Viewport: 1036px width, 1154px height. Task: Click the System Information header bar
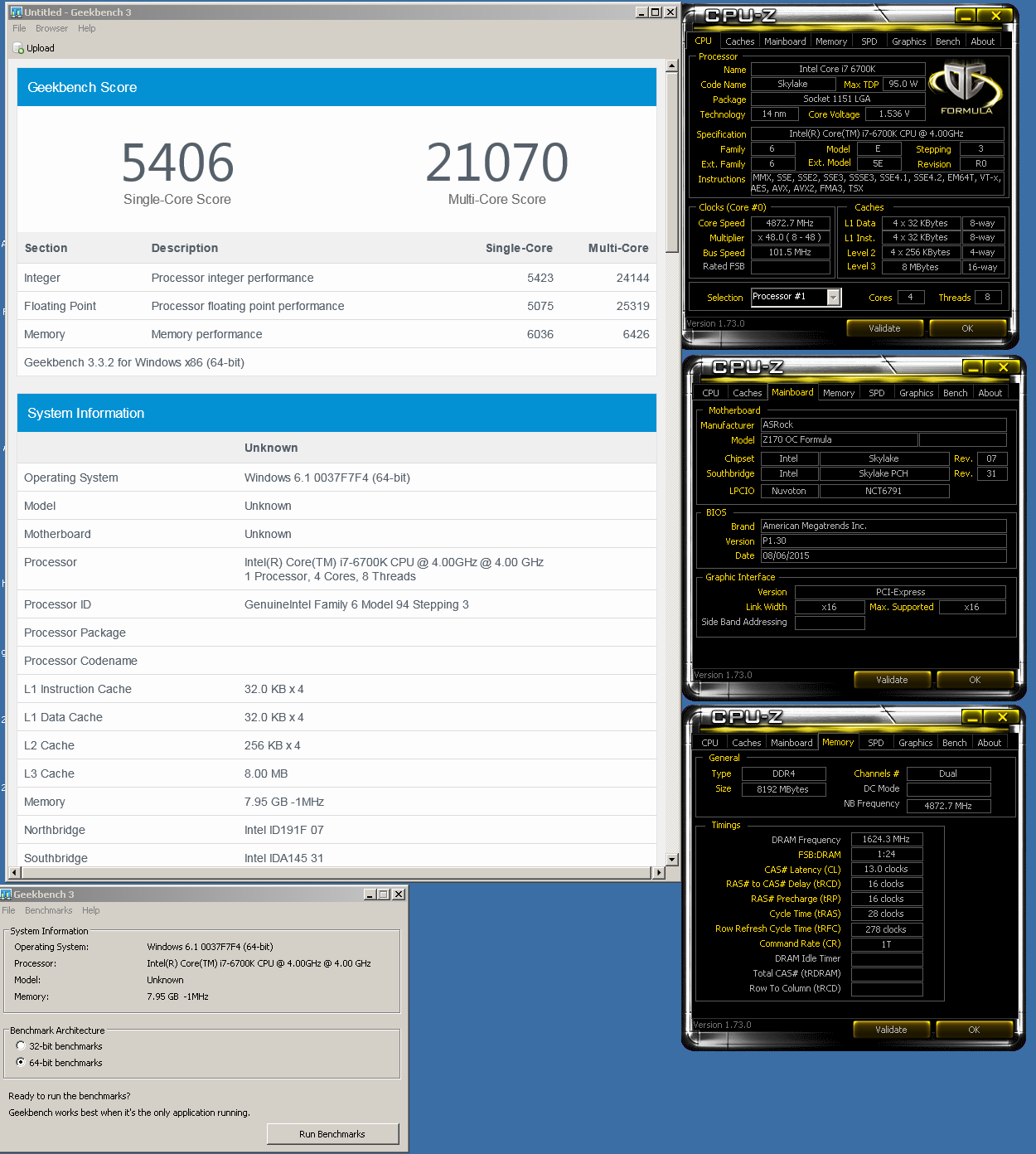pyautogui.click(x=336, y=413)
